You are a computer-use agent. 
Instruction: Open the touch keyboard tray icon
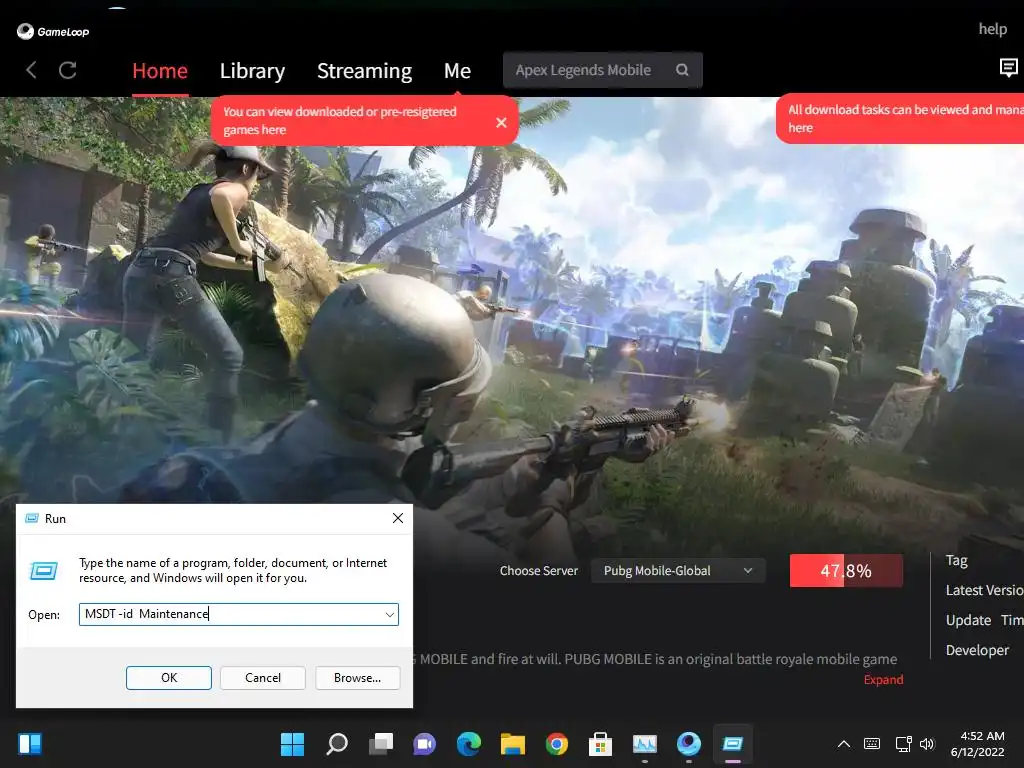tap(872, 744)
